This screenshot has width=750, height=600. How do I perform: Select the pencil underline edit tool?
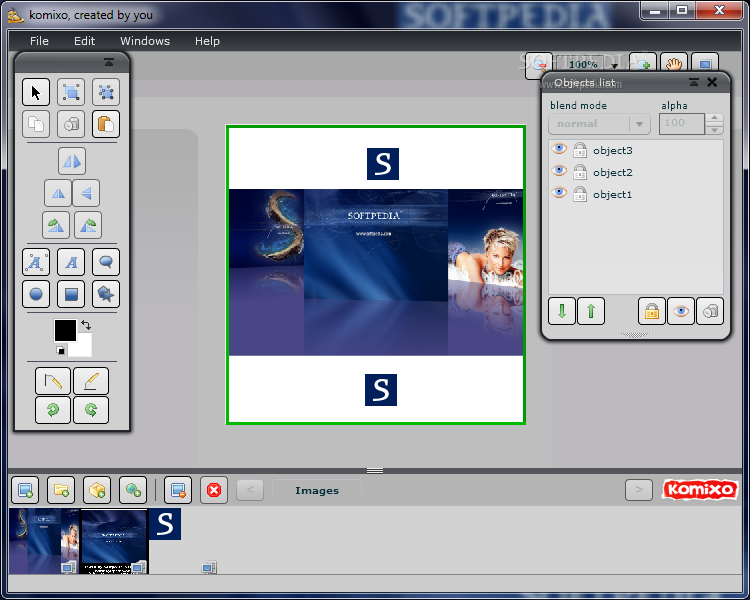pos(91,381)
